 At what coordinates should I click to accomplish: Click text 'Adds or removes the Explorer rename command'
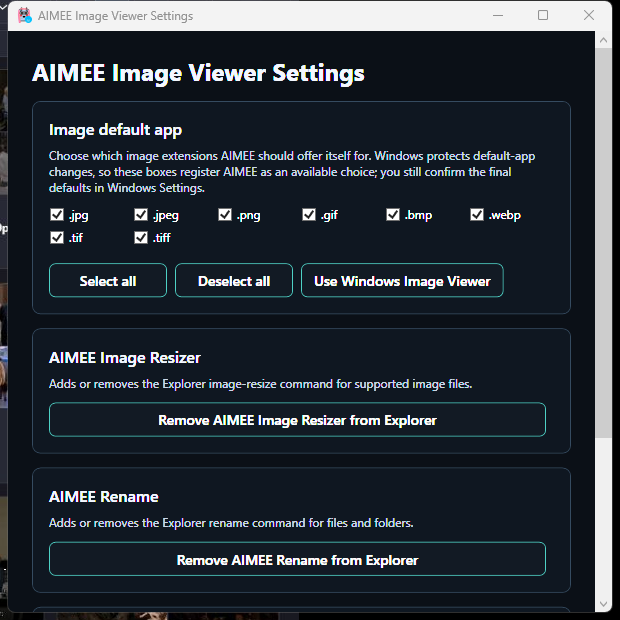[x=178, y=523]
